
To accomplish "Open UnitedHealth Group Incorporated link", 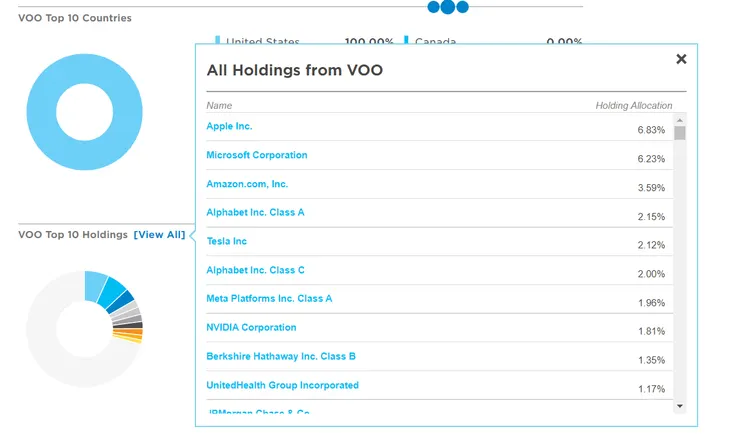I will click(282, 385).
